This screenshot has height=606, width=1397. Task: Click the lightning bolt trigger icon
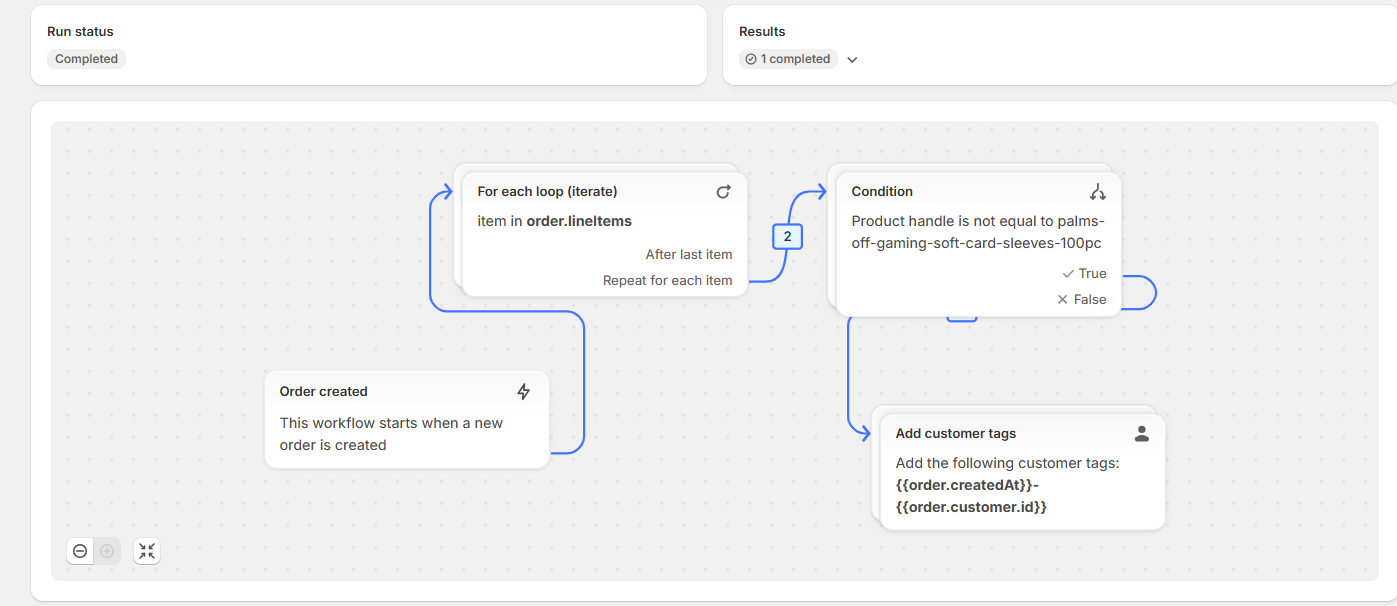pyautogui.click(x=523, y=391)
